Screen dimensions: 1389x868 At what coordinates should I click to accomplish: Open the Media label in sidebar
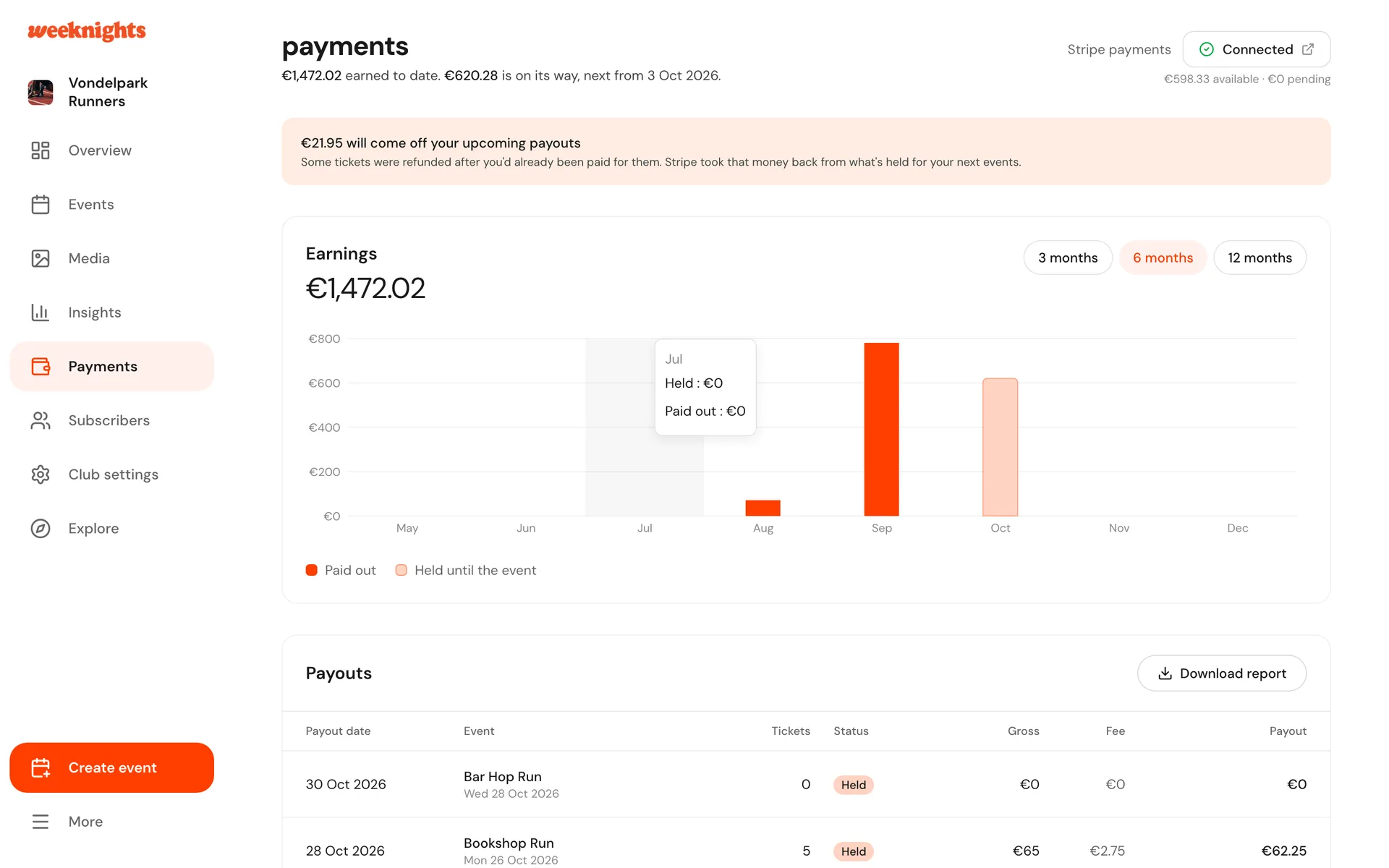[x=89, y=258]
